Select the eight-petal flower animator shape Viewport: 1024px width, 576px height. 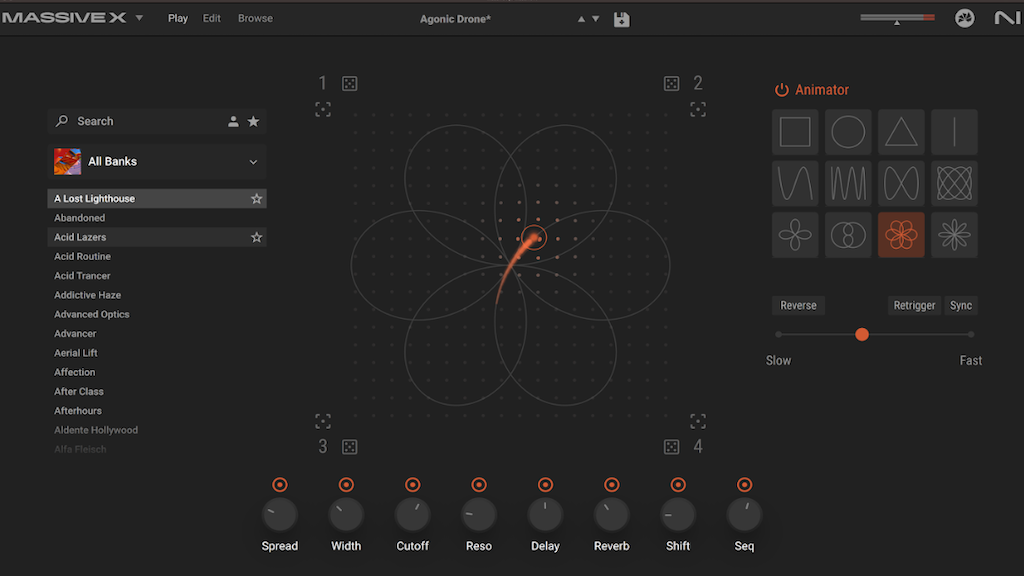954,234
